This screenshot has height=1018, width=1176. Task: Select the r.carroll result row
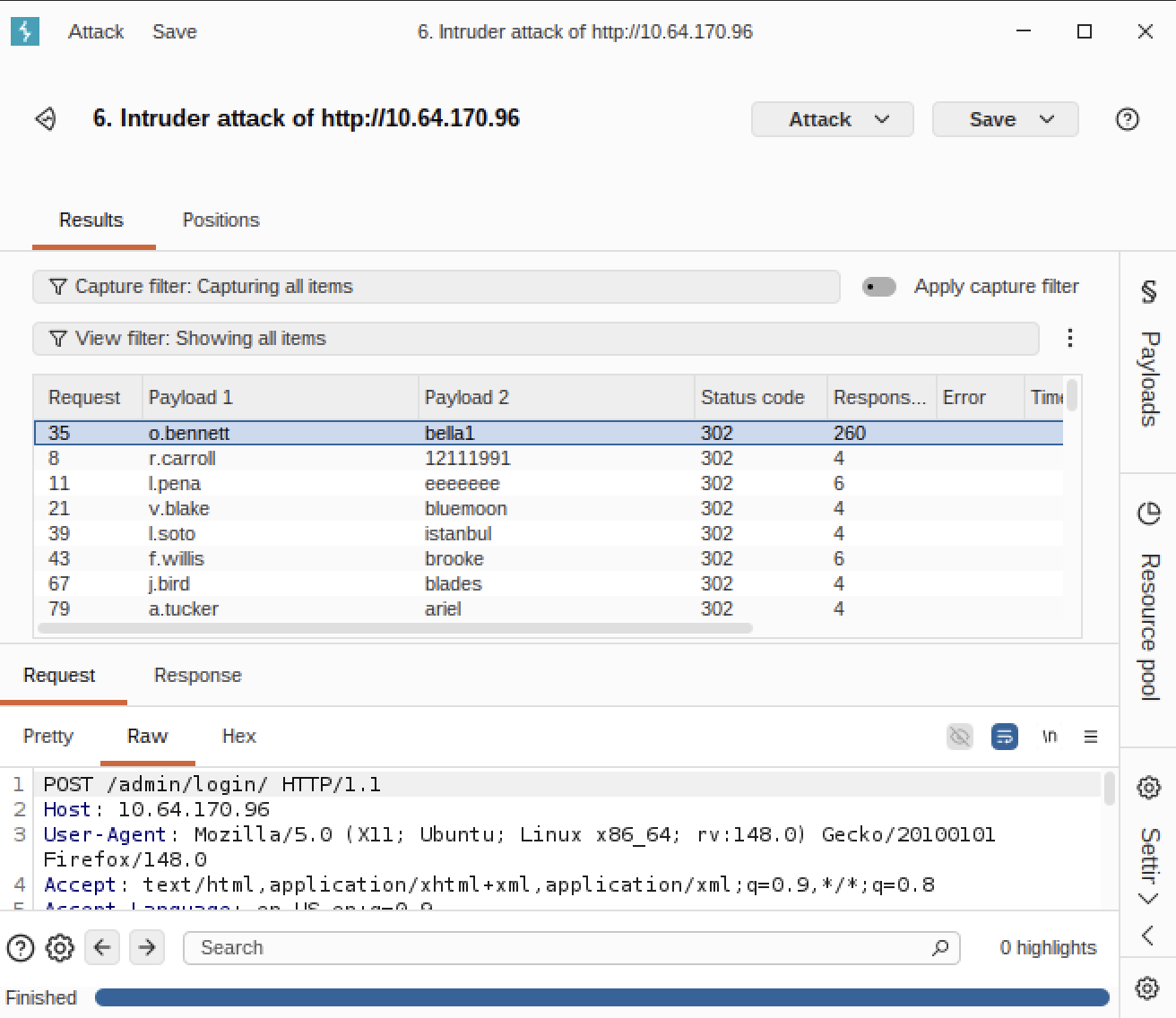coord(549,458)
